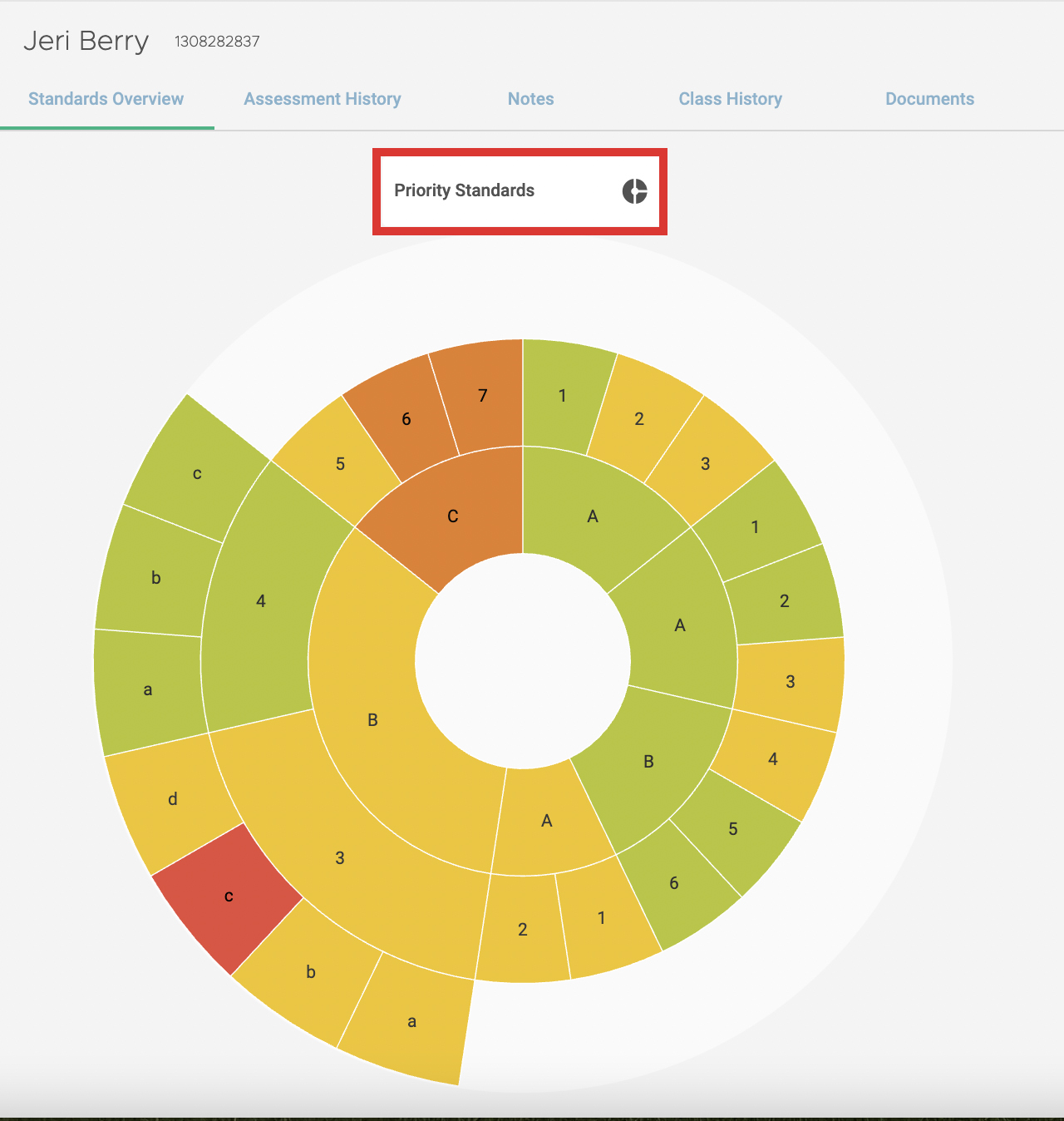Select the green B segment in the inner ring
The image size is (1064, 1121).
(649, 761)
